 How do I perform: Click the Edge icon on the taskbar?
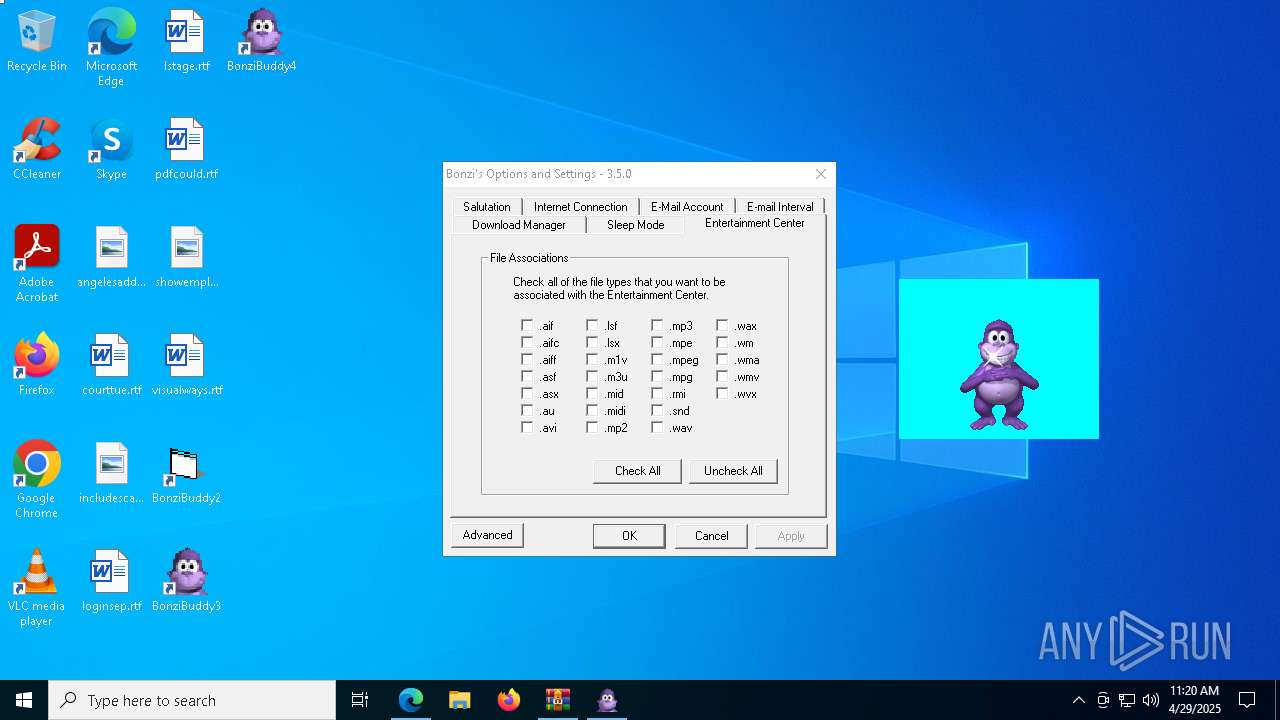(x=411, y=700)
